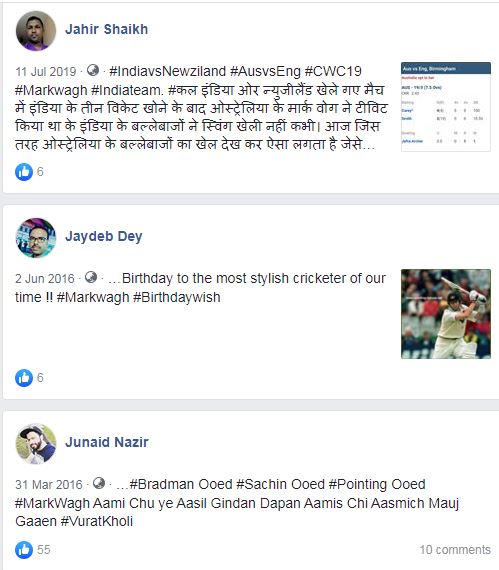Open the cricket scorecard thumbnail image

click(x=446, y=107)
